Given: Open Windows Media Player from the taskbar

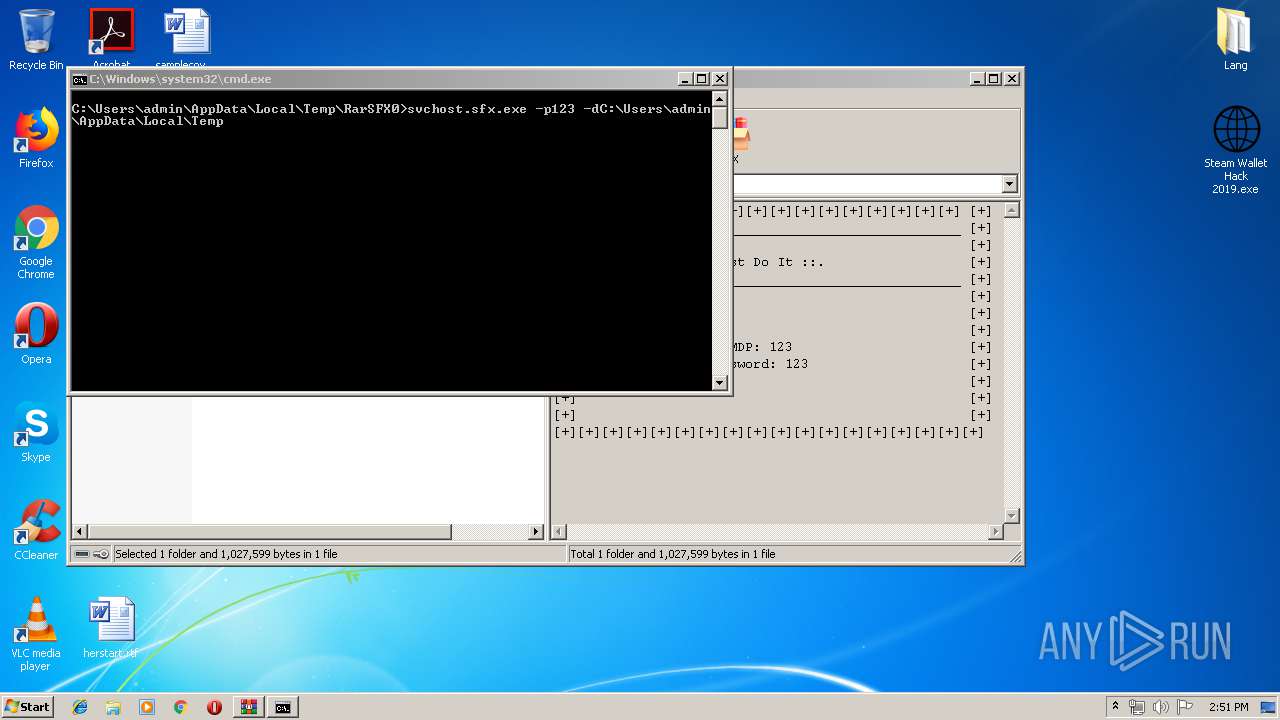Looking at the screenshot, I should point(147,707).
